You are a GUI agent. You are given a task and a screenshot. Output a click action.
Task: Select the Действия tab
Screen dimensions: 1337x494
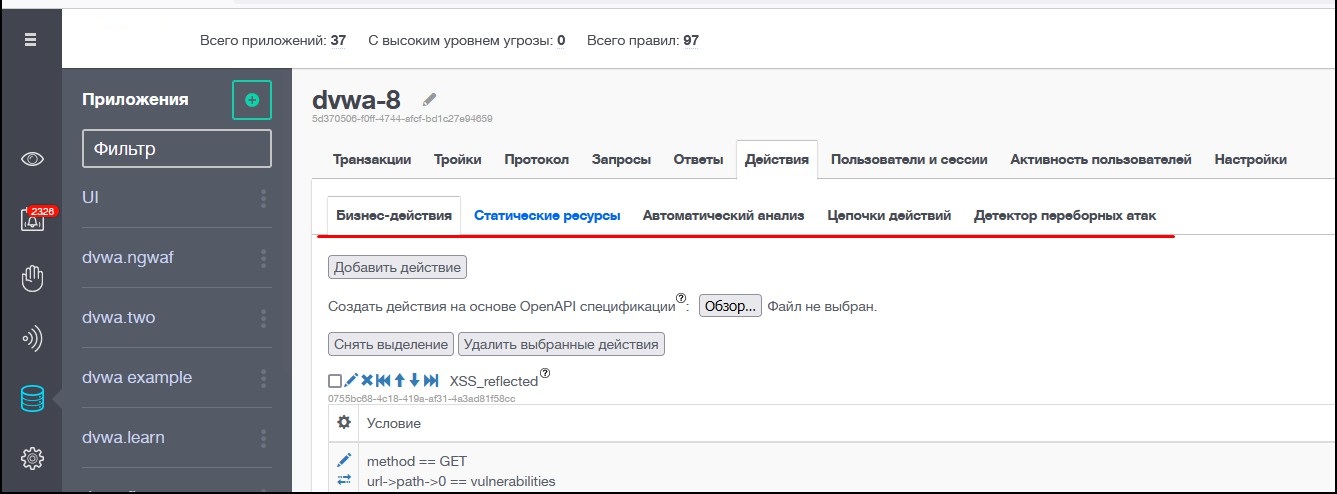(x=777, y=160)
